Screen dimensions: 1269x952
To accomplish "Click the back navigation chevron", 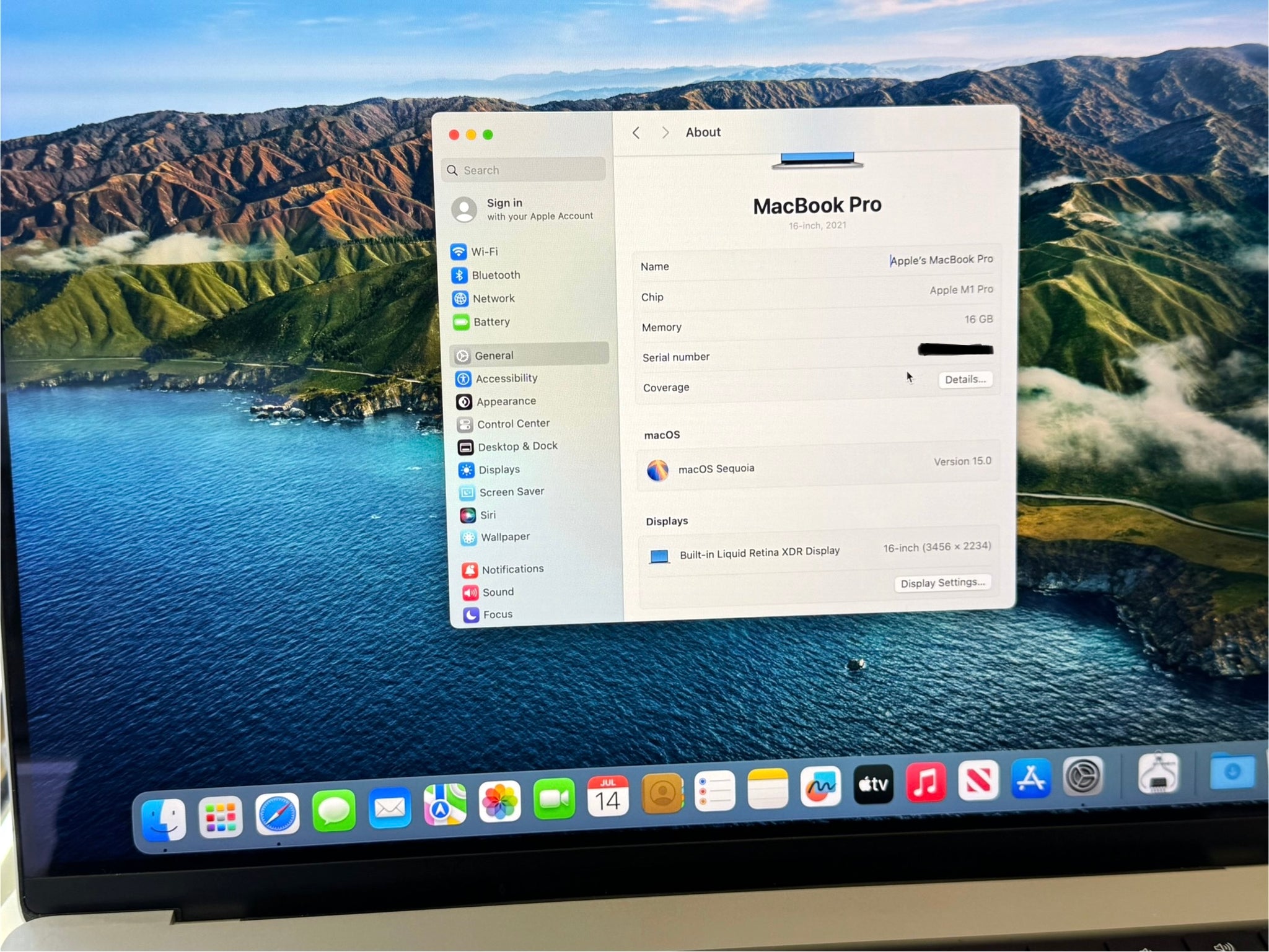I will point(636,133).
